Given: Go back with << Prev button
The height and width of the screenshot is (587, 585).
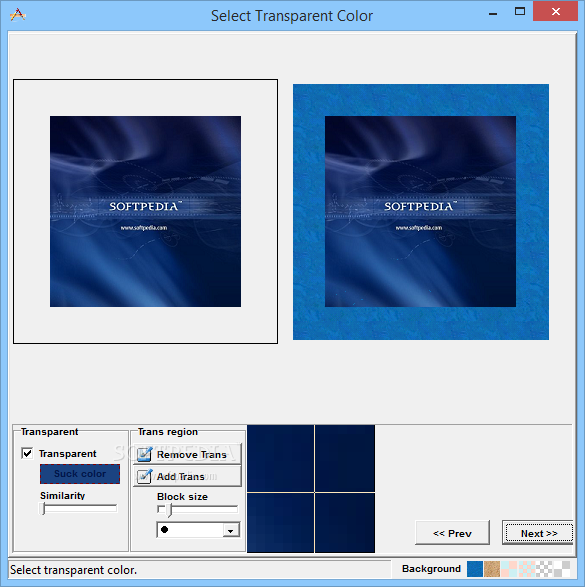Looking at the screenshot, I should coord(452,533).
